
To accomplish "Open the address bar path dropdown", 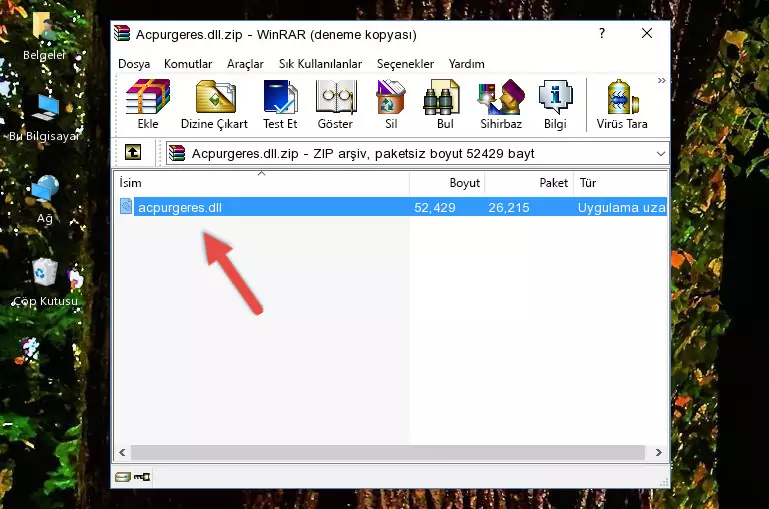I will coord(661,154).
